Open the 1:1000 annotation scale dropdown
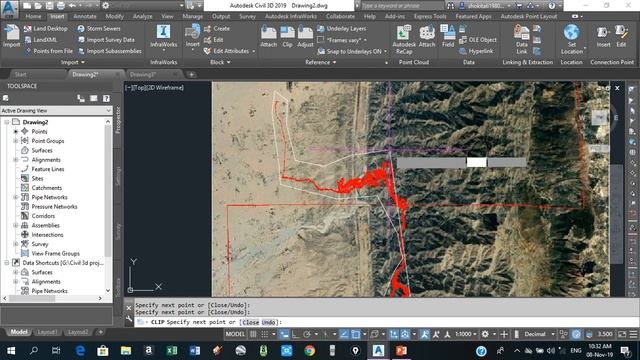 (466, 334)
